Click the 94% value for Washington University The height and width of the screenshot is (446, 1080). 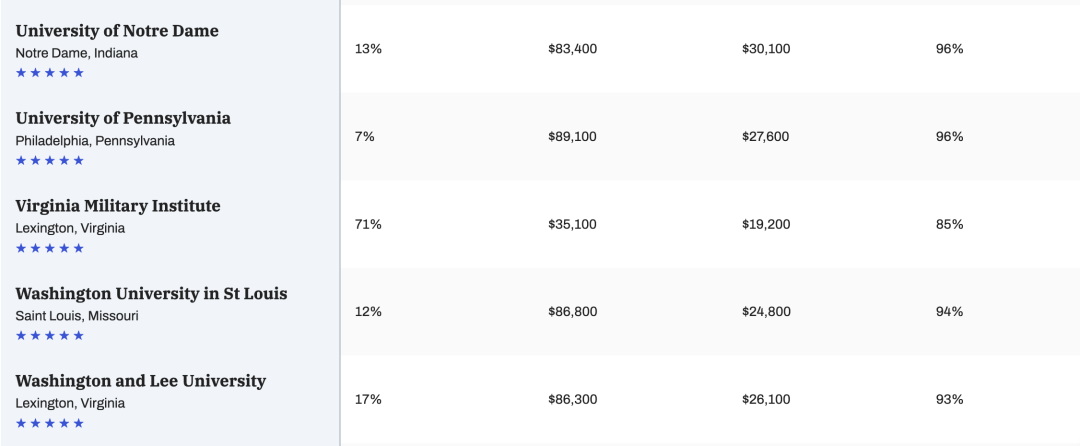point(949,312)
